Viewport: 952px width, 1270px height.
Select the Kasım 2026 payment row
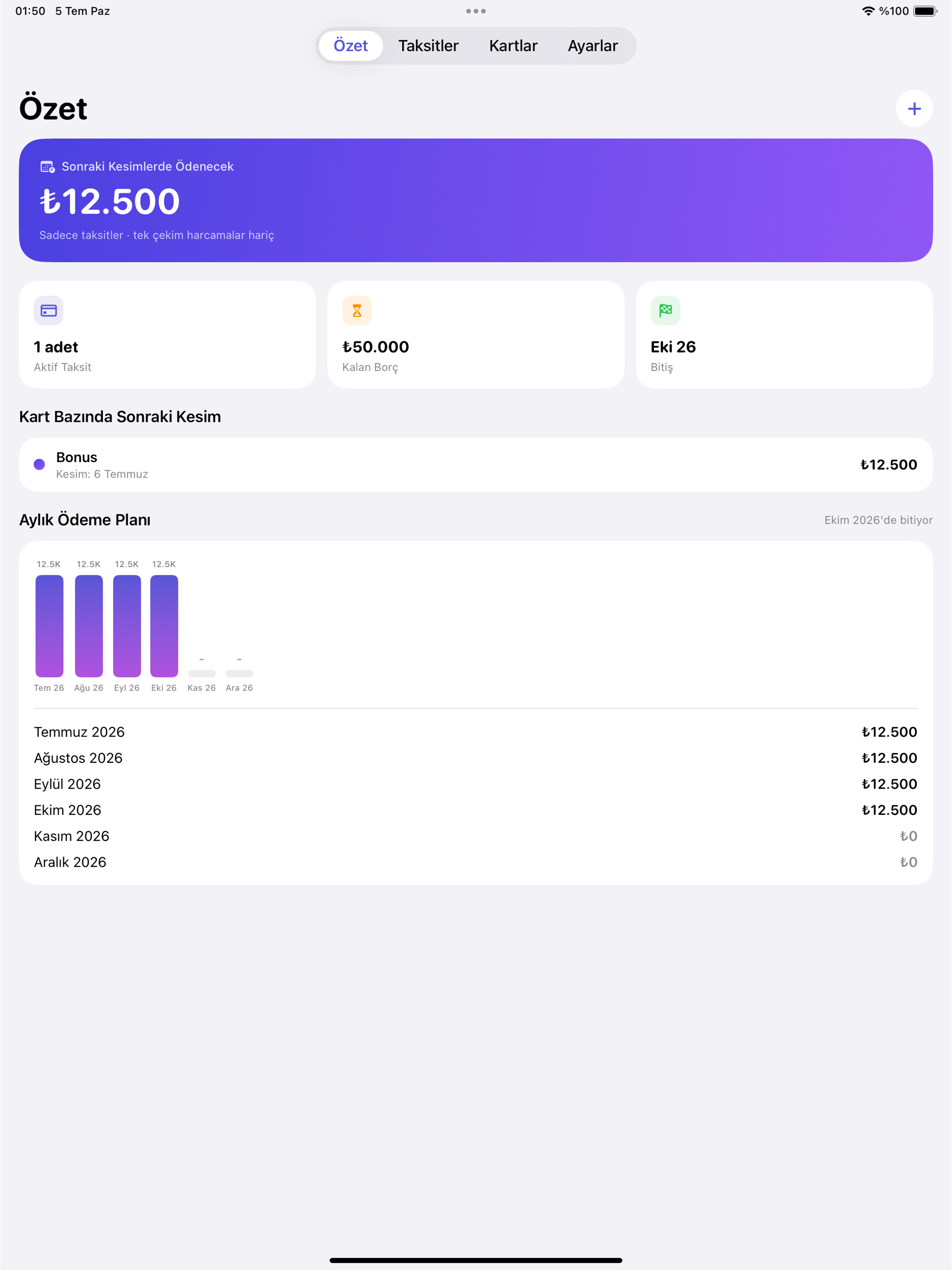(476, 836)
